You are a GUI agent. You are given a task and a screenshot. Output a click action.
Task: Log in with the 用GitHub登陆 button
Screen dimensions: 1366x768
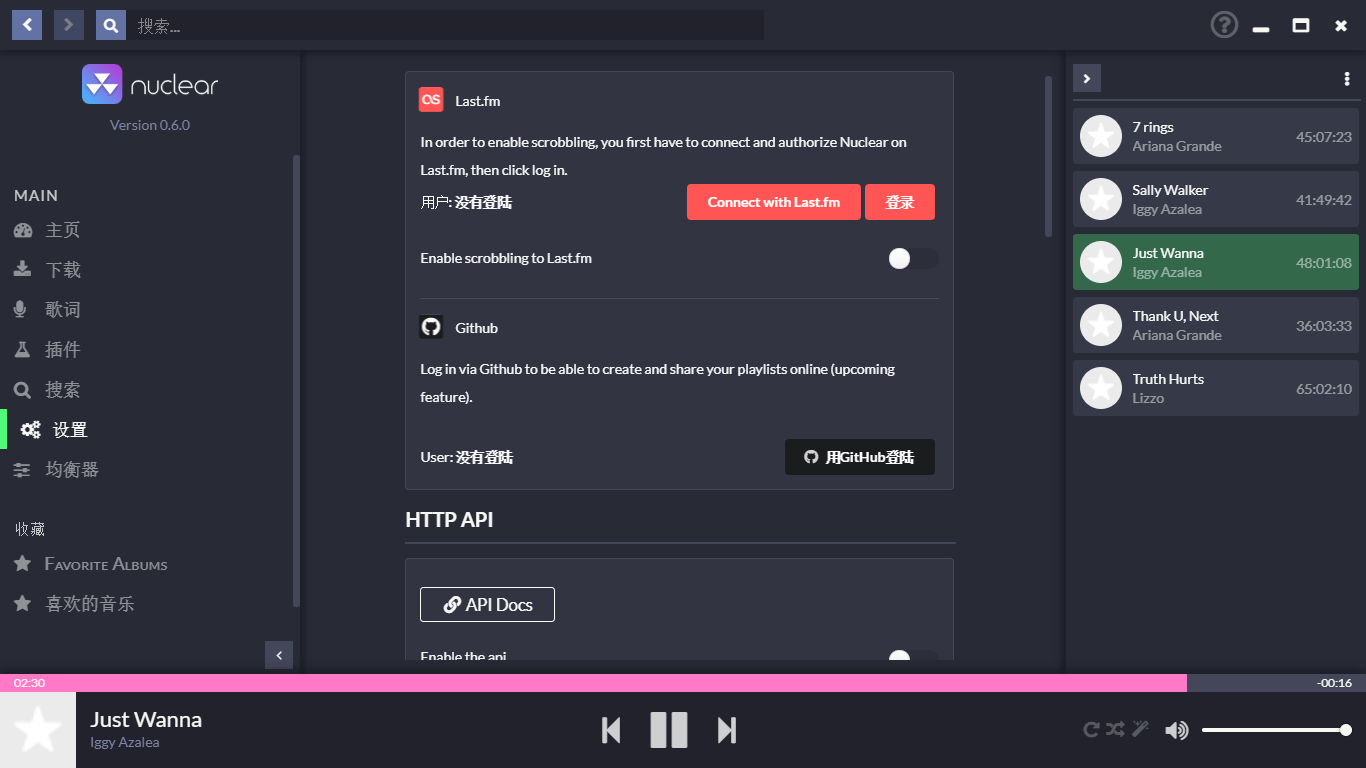860,457
